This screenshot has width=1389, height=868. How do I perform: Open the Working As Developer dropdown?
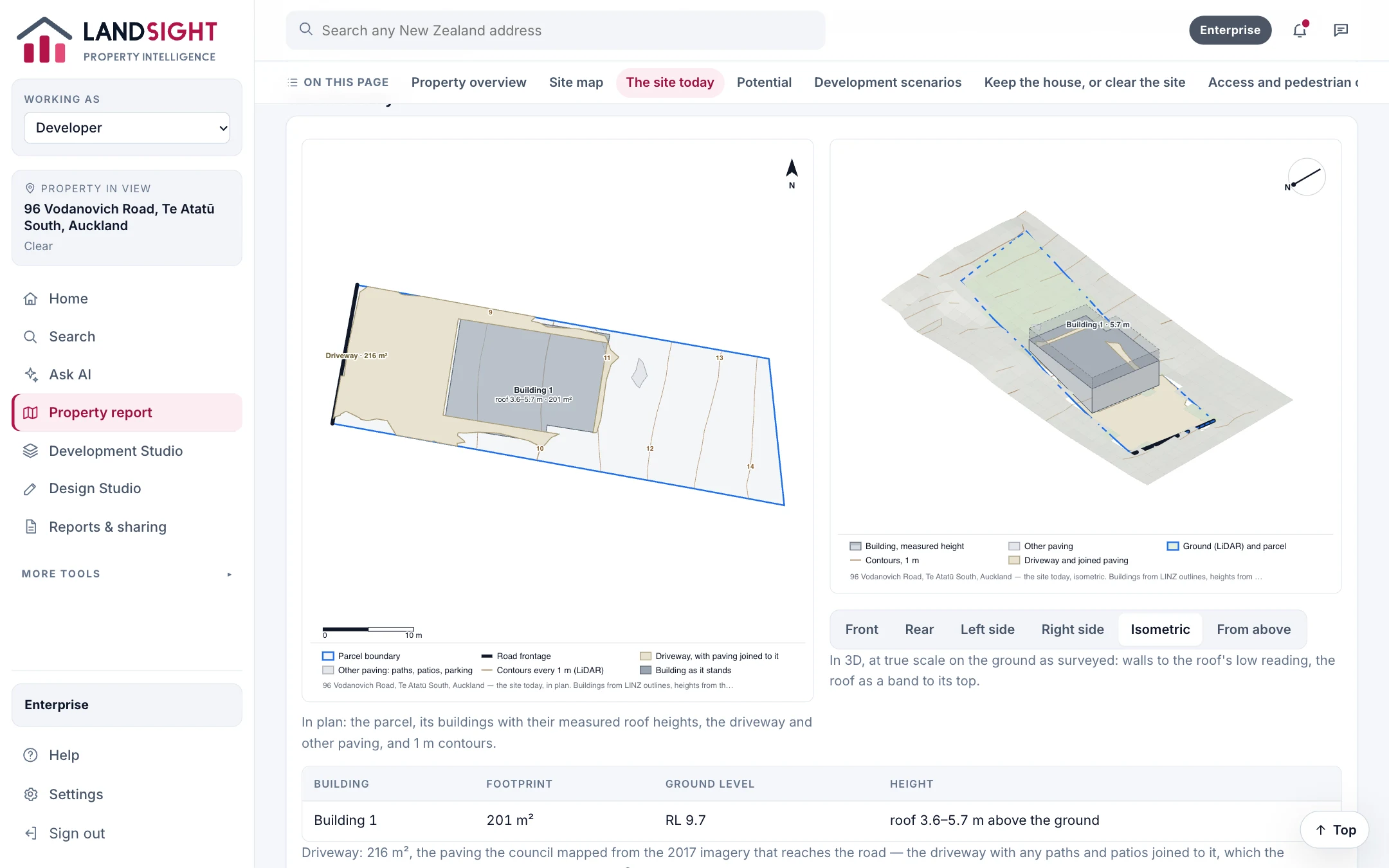(127, 128)
